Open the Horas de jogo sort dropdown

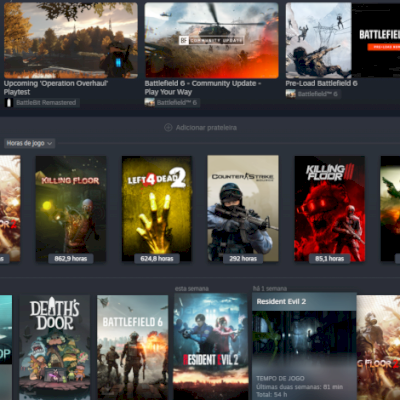tap(29, 143)
